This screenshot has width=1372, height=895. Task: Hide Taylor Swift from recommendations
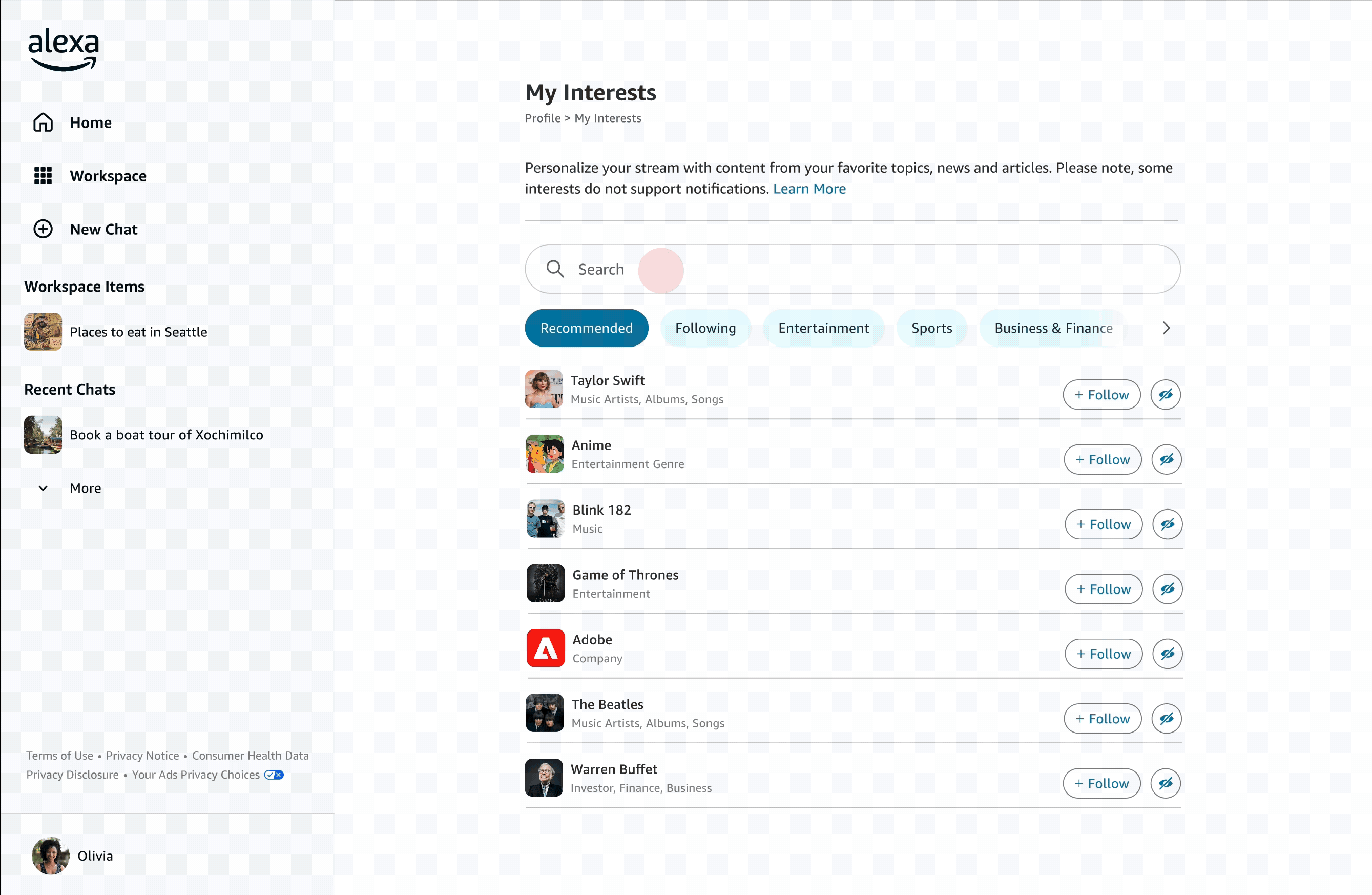point(1166,395)
